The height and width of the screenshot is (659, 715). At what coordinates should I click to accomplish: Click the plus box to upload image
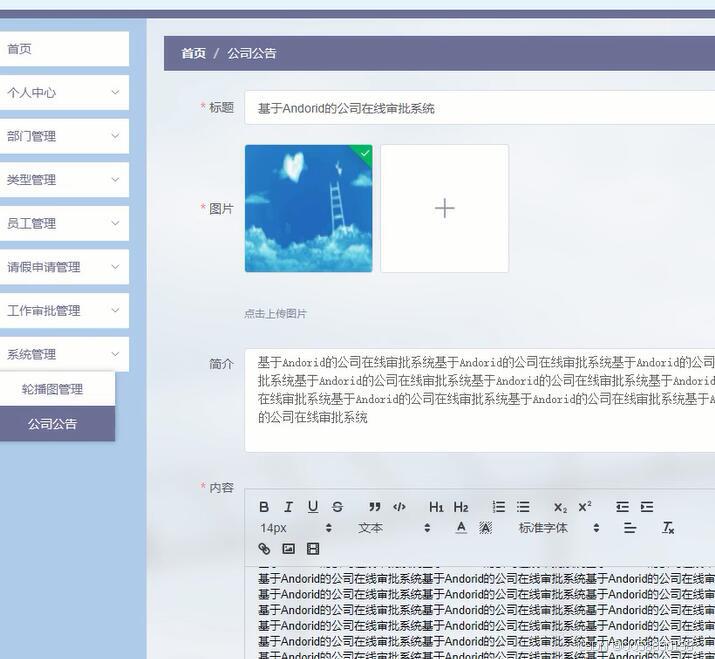pos(445,208)
